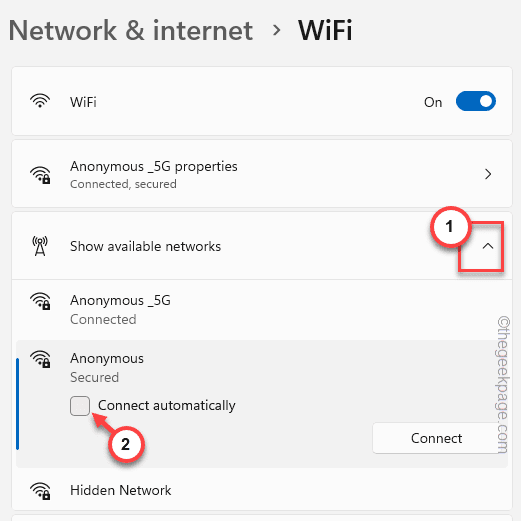Click the antenna tower icon beside Show available networks
The width and height of the screenshot is (521, 521).
[x=40, y=246]
